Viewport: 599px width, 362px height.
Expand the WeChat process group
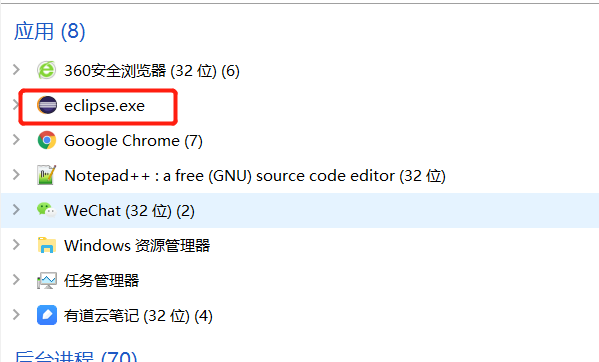point(16,210)
